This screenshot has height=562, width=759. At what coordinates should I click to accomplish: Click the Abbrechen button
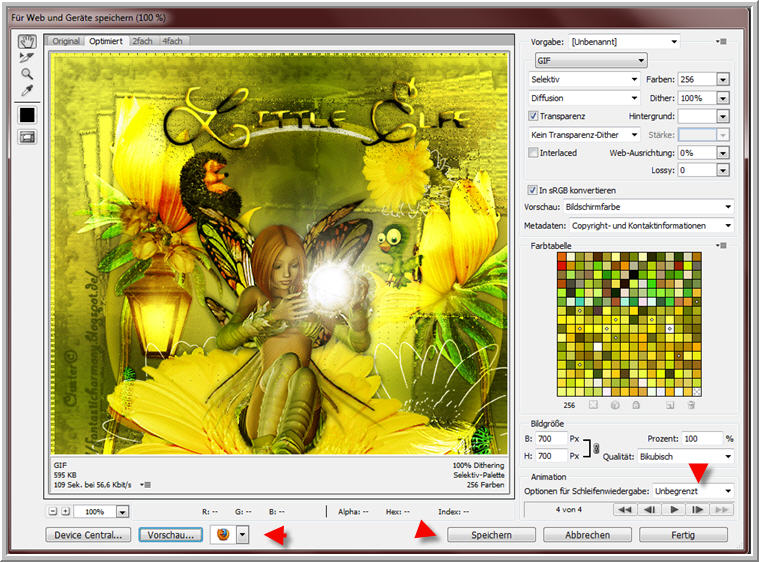click(587, 535)
